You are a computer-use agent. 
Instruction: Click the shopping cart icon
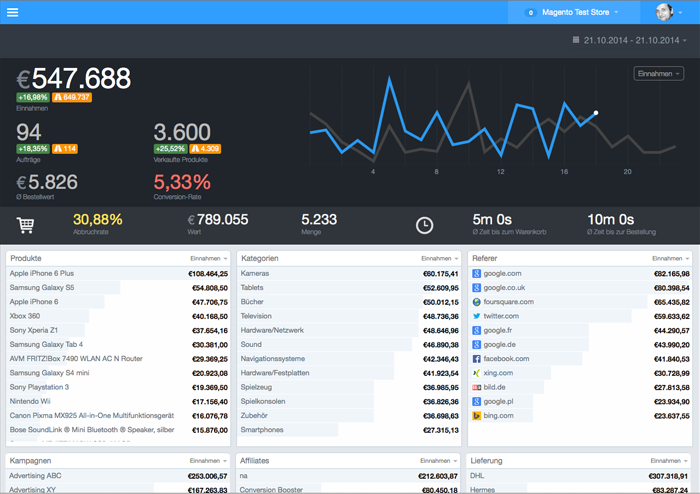click(x=25, y=225)
